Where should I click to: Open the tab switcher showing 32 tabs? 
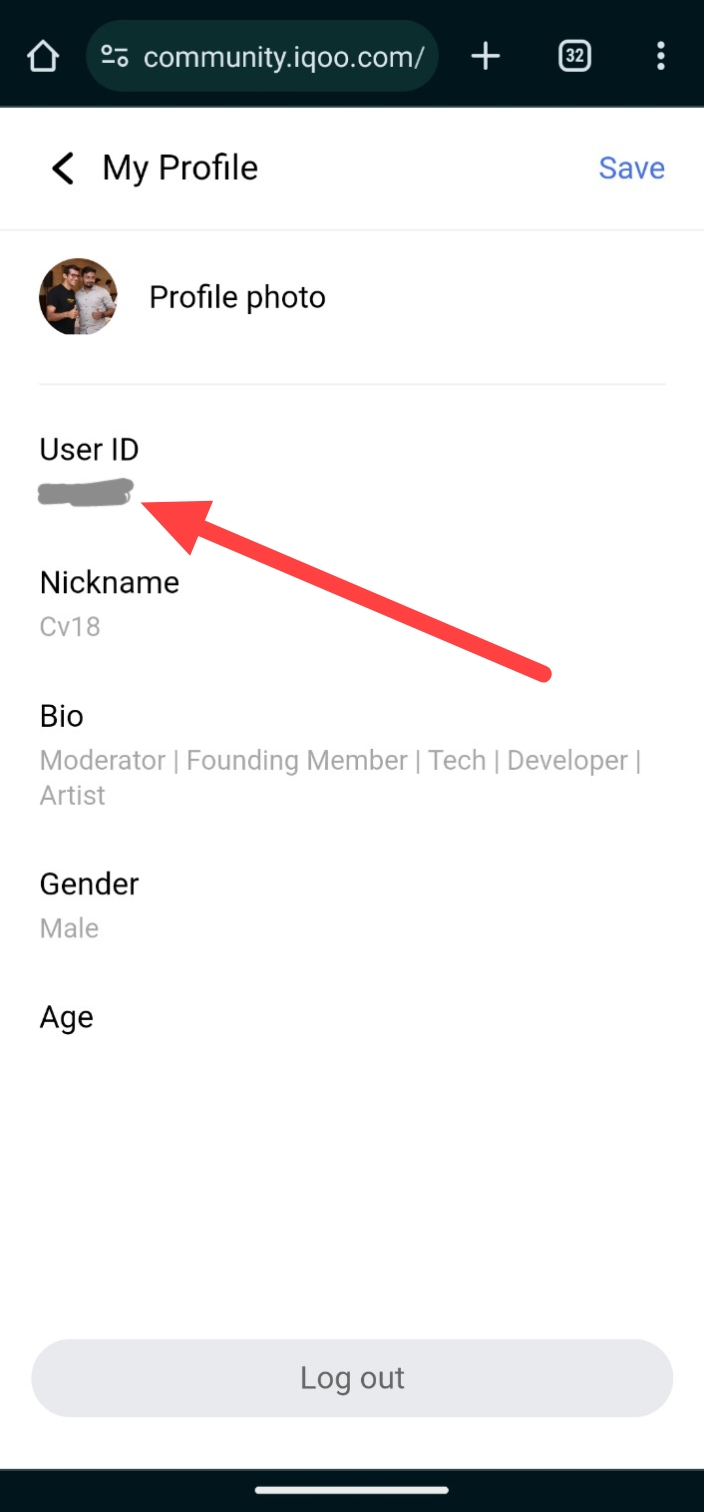pyautogui.click(x=574, y=57)
